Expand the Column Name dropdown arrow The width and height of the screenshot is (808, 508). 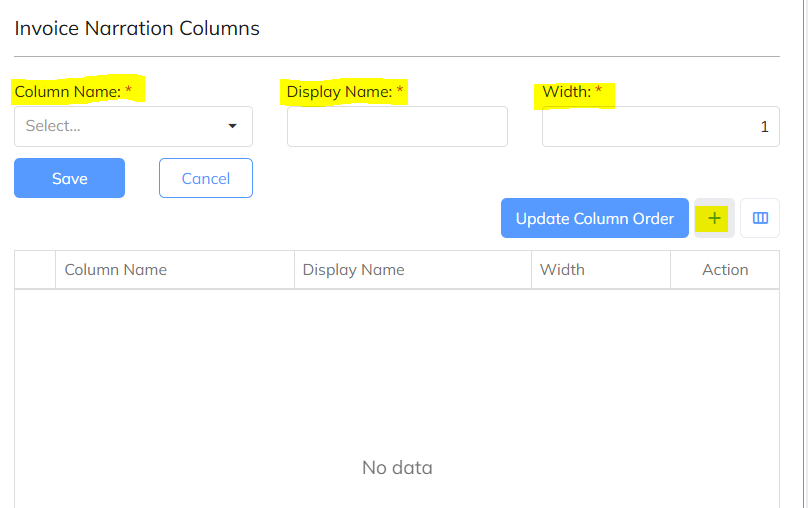click(233, 126)
